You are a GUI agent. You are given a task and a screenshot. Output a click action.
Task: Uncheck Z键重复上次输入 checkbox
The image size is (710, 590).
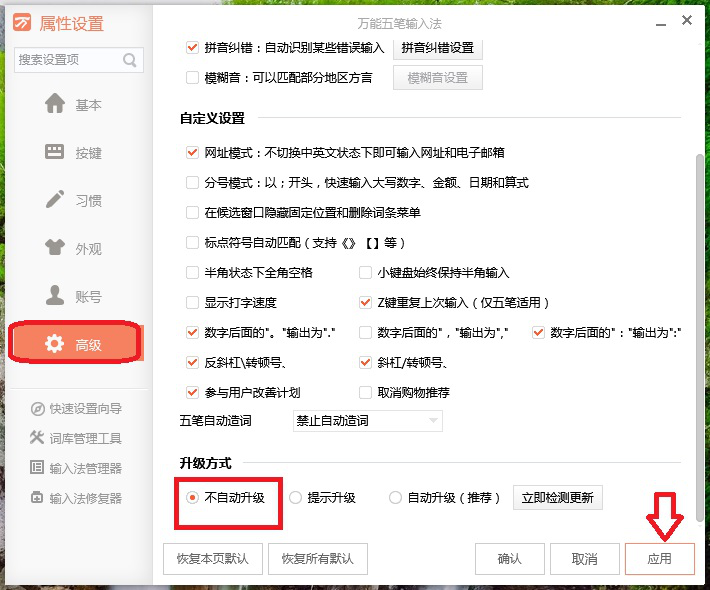(x=365, y=302)
